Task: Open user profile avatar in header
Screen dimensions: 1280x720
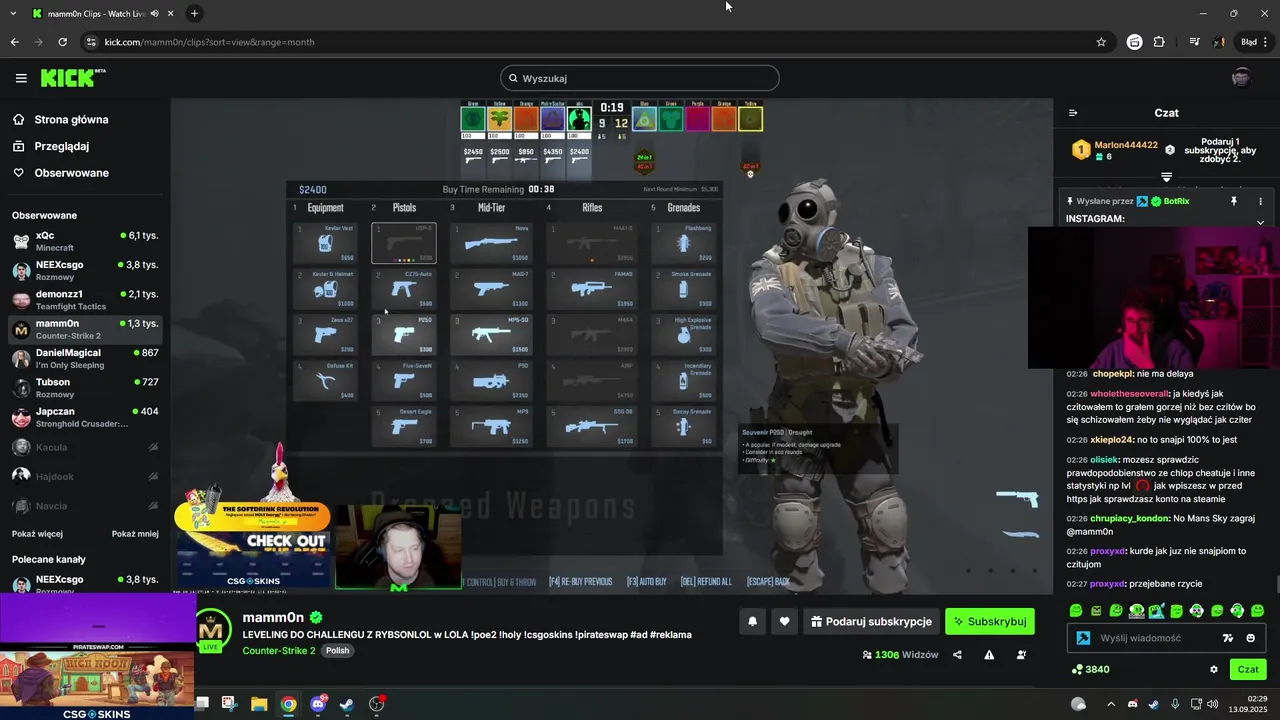Action: [1242, 78]
